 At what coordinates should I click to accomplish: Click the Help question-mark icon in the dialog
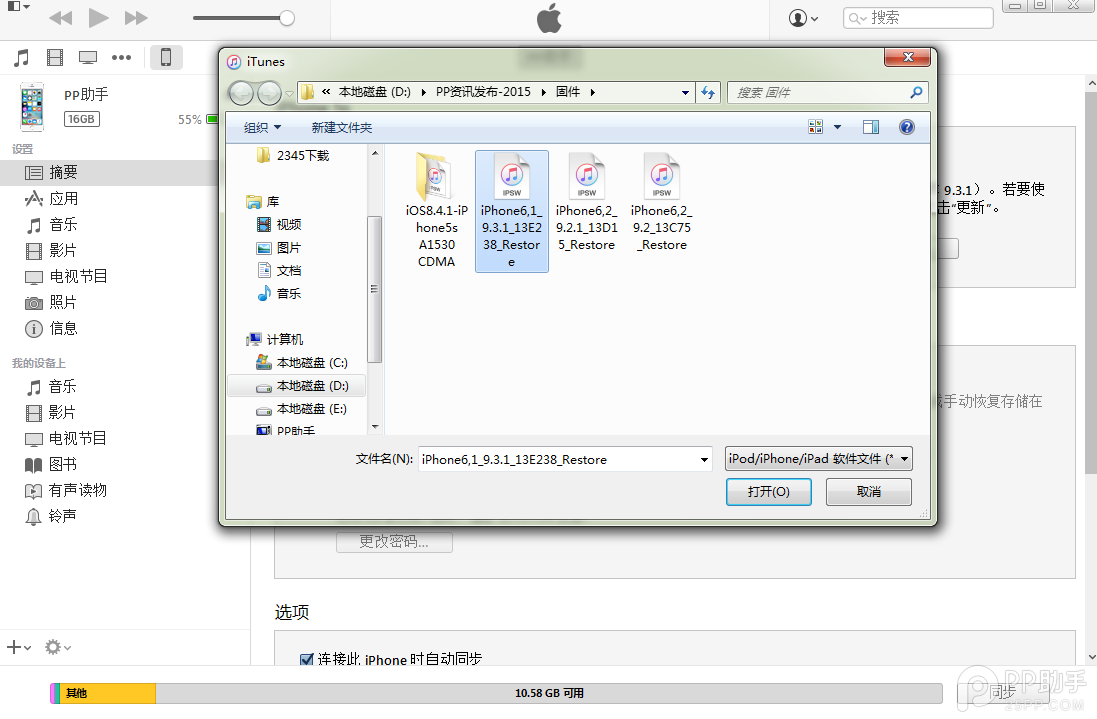[906, 127]
